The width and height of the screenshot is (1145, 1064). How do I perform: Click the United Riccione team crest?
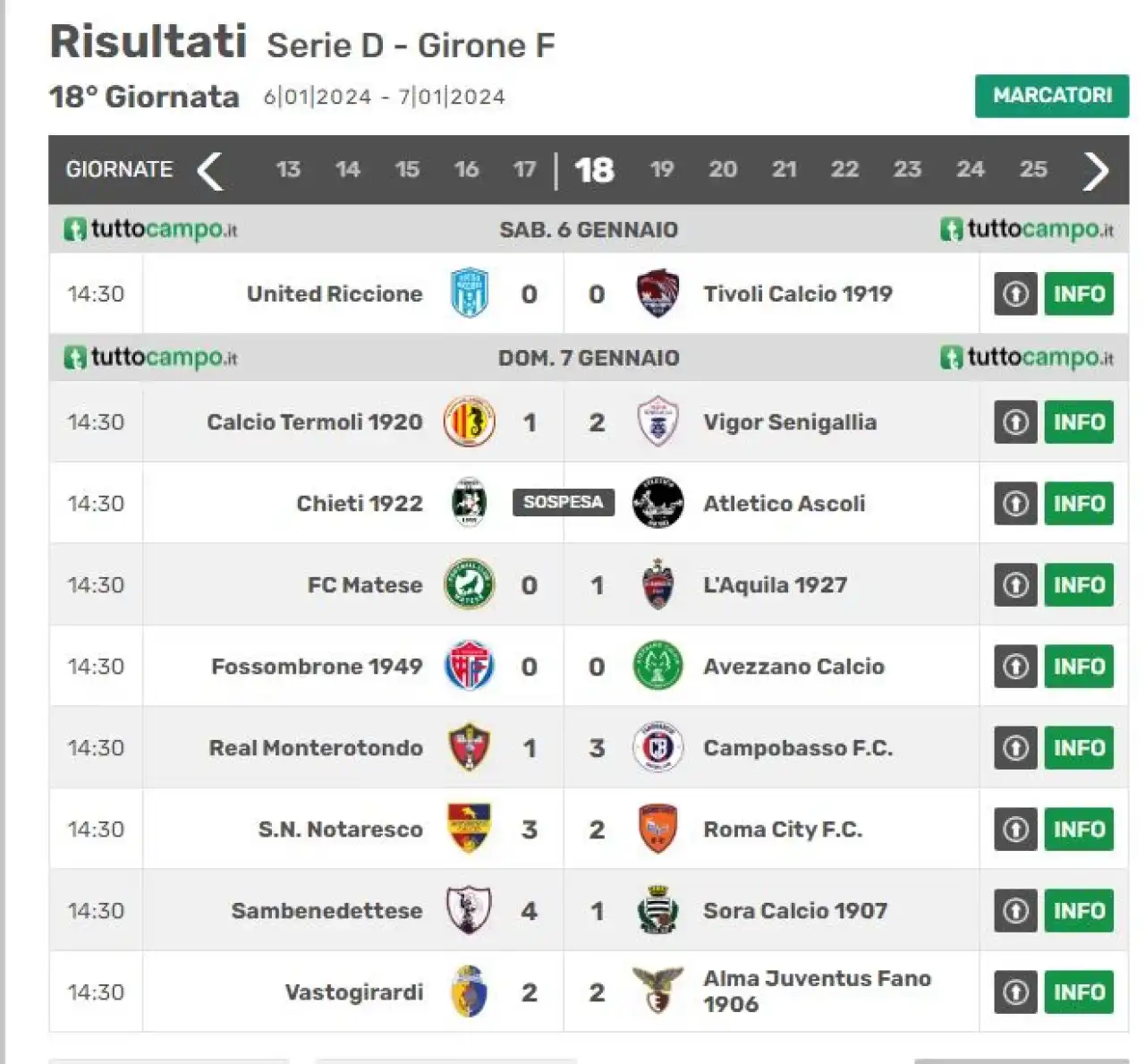(x=469, y=294)
